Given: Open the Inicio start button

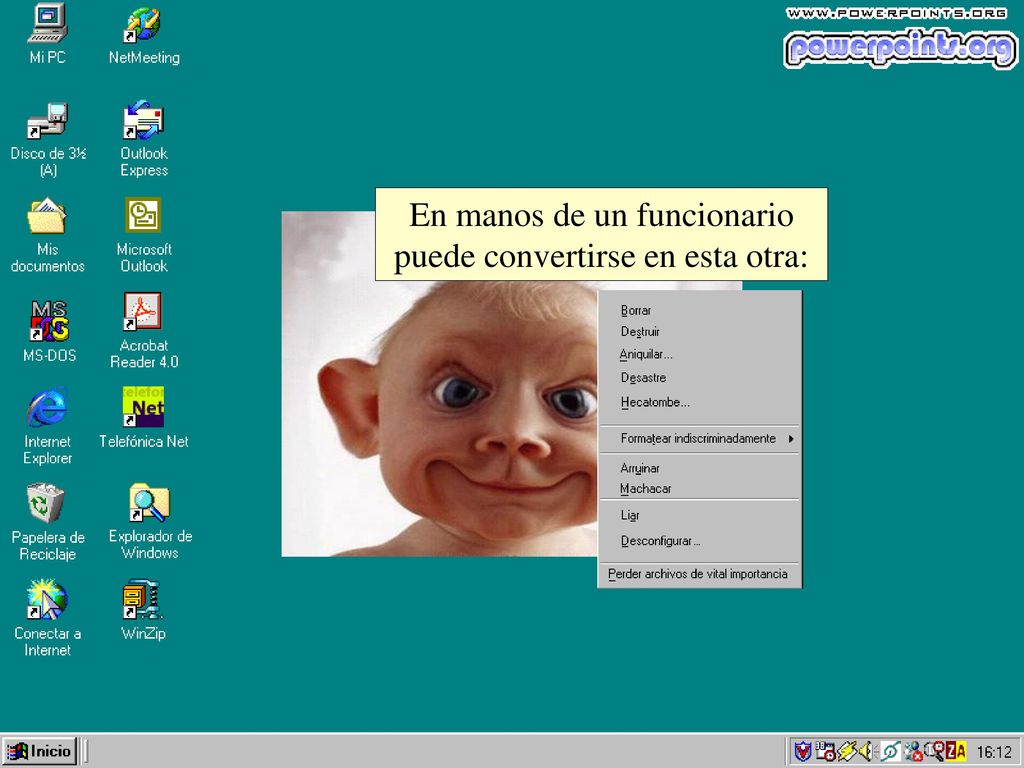Looking at the screenshot, I should 40,751.
